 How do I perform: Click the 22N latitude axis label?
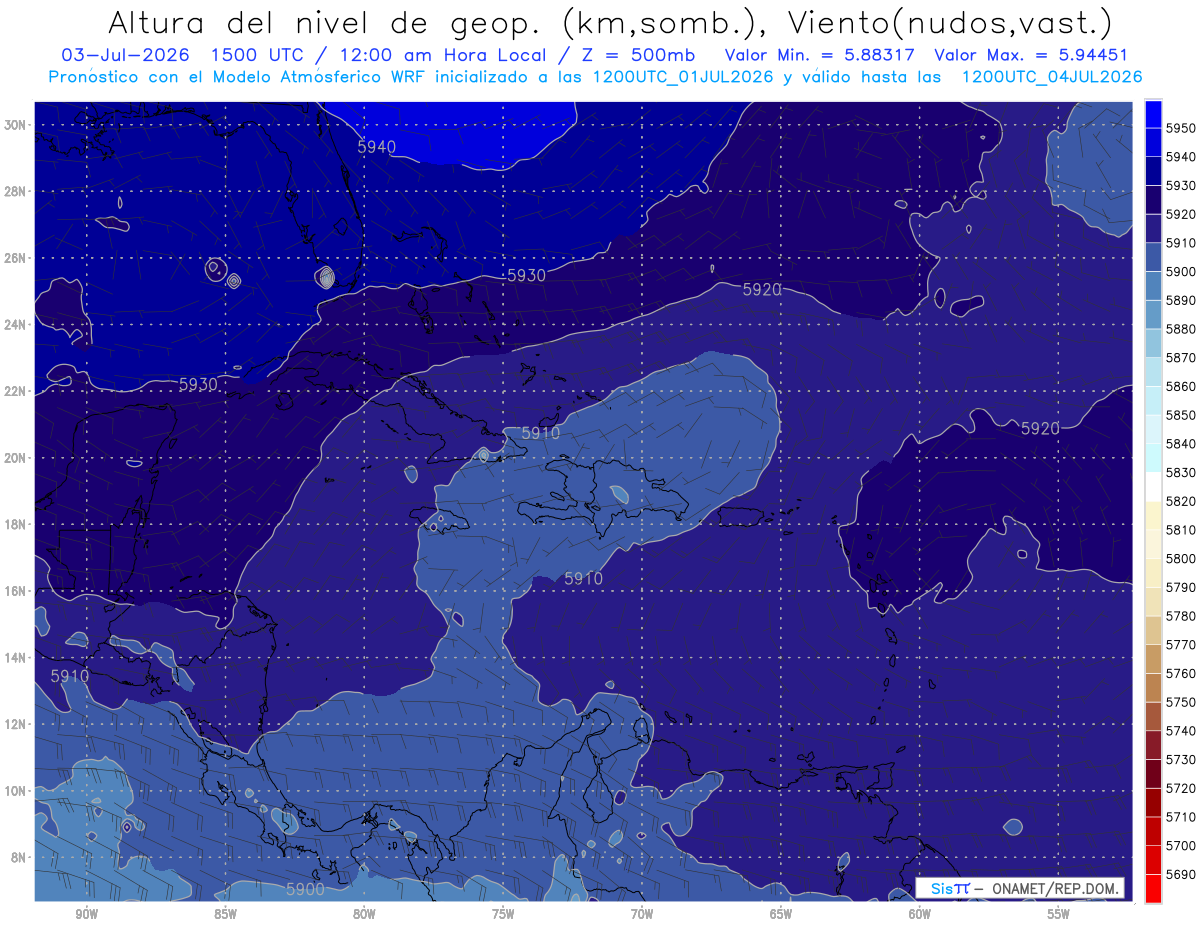point(16,391)
